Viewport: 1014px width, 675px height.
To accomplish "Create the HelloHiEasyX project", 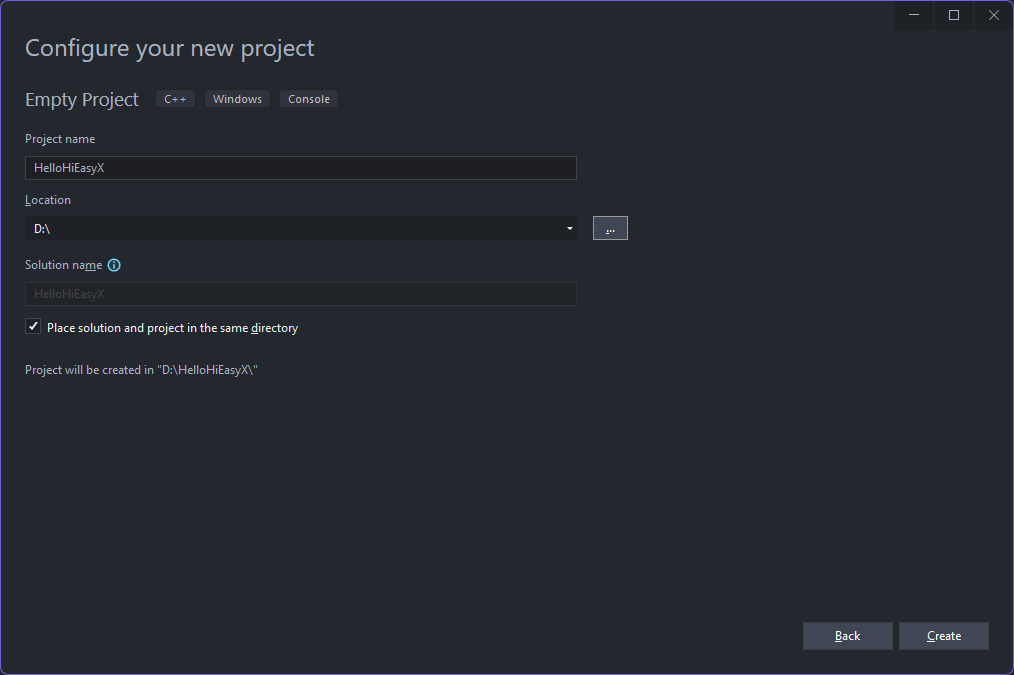I will [x=944, y=636].
